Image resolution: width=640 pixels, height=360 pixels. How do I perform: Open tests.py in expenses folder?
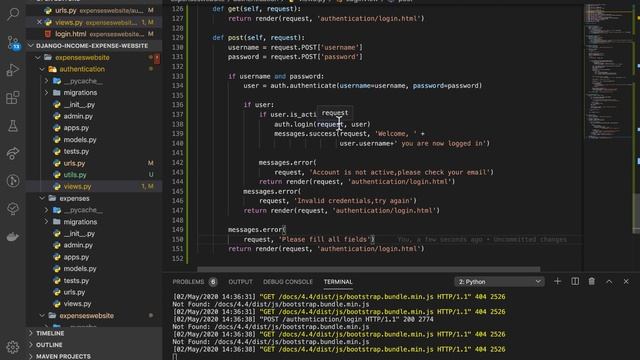94,280
